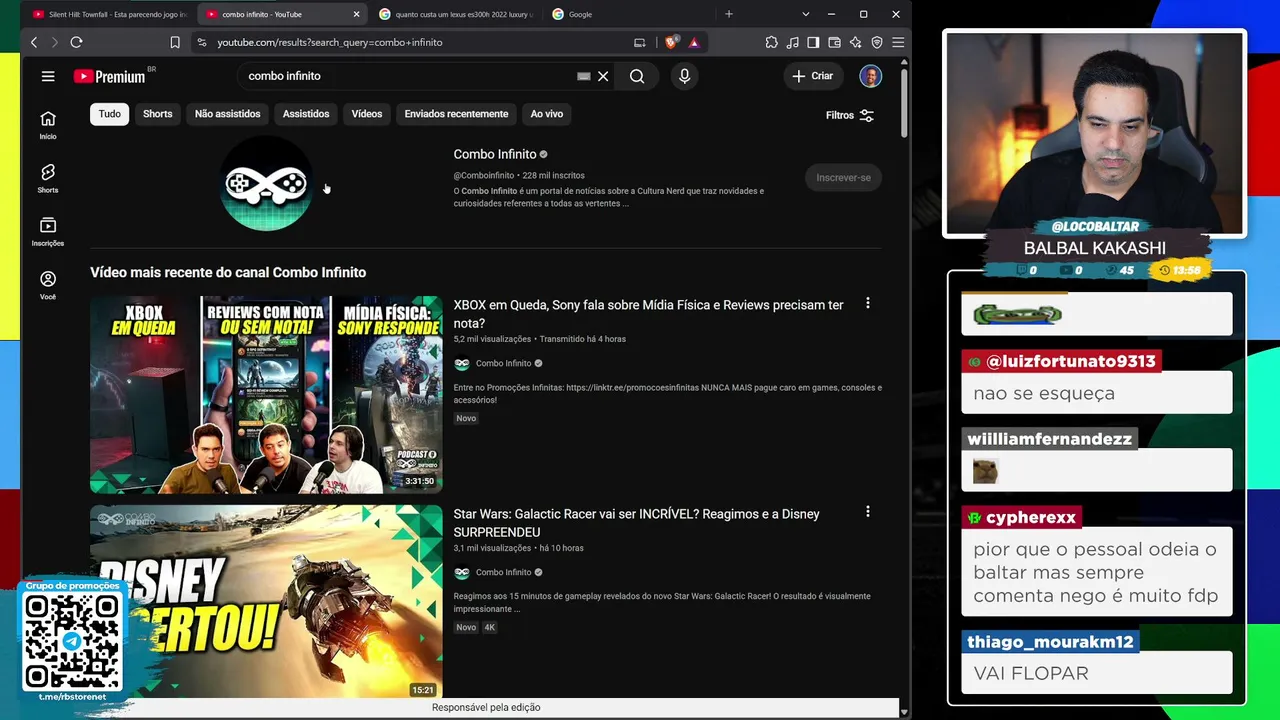This screenshot has width=1280, height=720.
Task: Switch to the Google tab
Action: click(628, 14)
